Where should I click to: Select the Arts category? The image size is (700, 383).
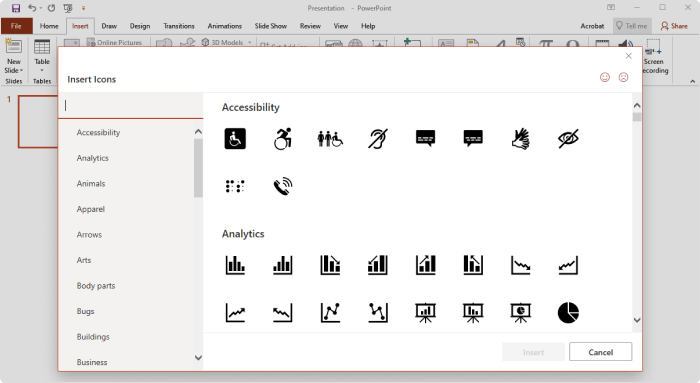84,260
